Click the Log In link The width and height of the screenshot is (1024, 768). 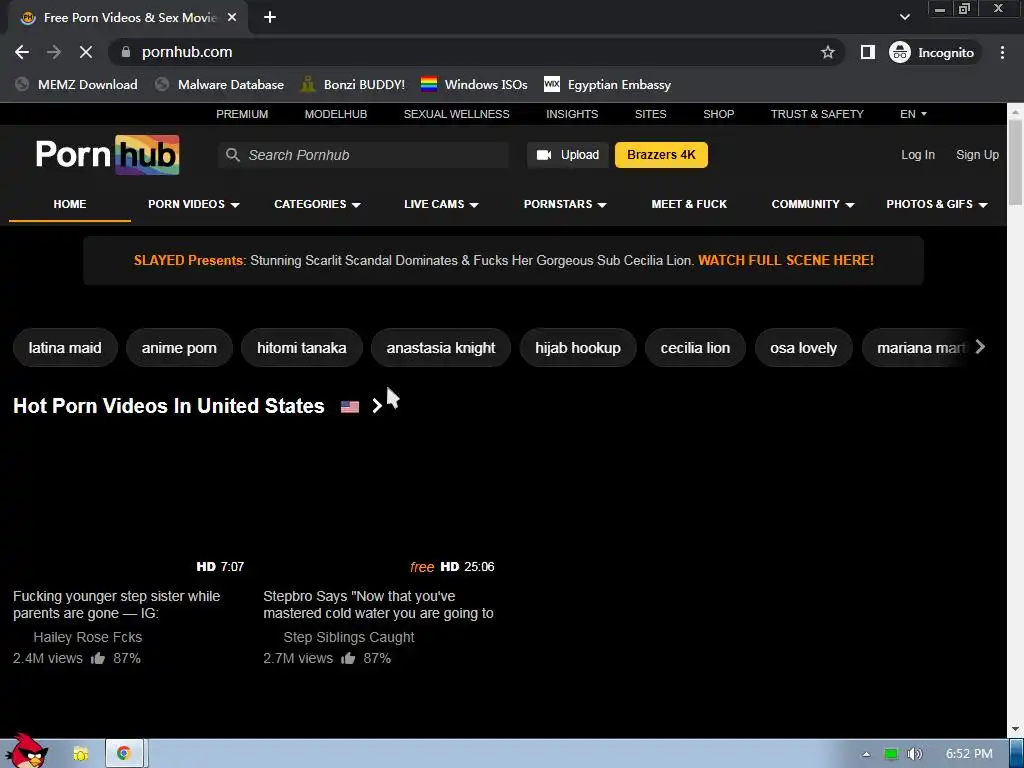pos(918,155)
